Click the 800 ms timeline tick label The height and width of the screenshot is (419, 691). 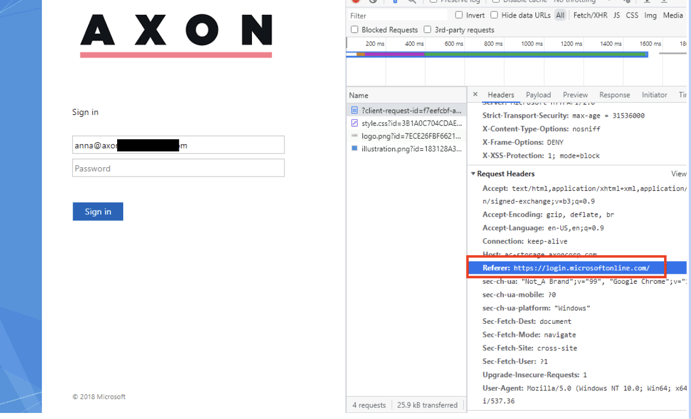[x=493, y=44]
